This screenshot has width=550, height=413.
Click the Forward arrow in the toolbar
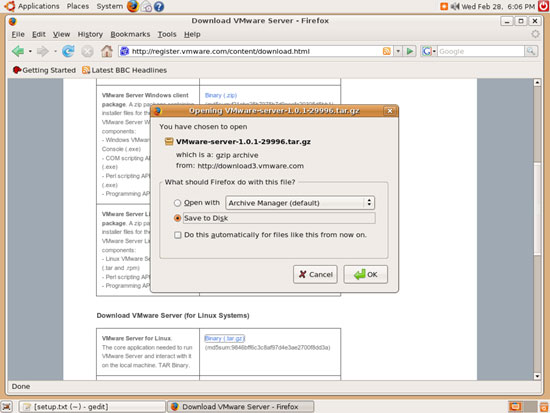tap(42, 51)
